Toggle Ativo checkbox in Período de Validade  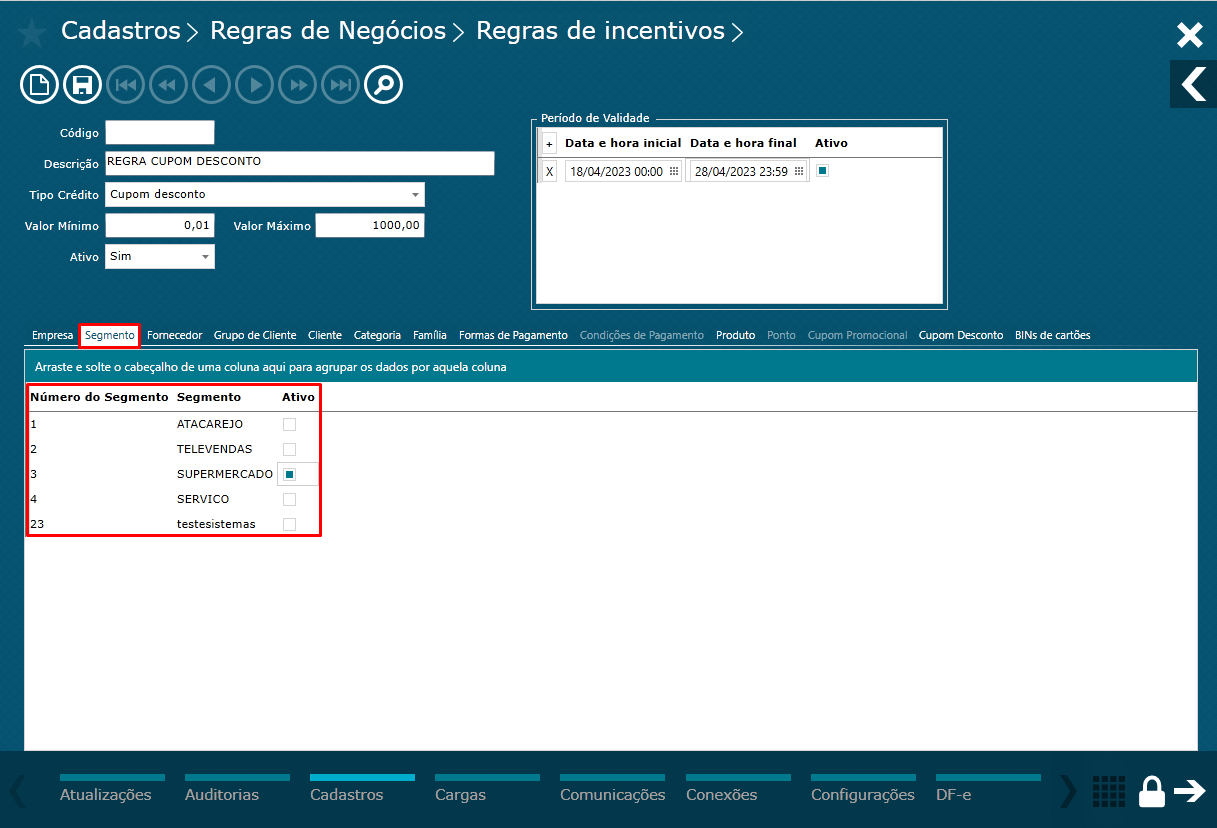point(822,171)
